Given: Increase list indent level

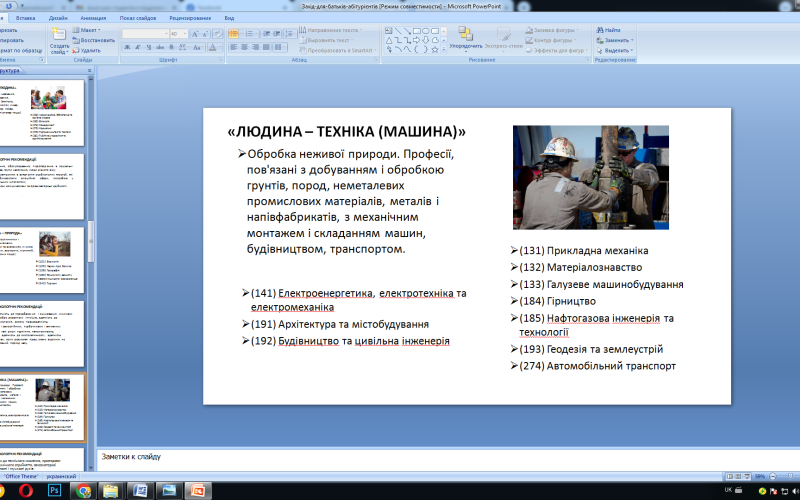Looking at the screenshot, I should point(277,34).
